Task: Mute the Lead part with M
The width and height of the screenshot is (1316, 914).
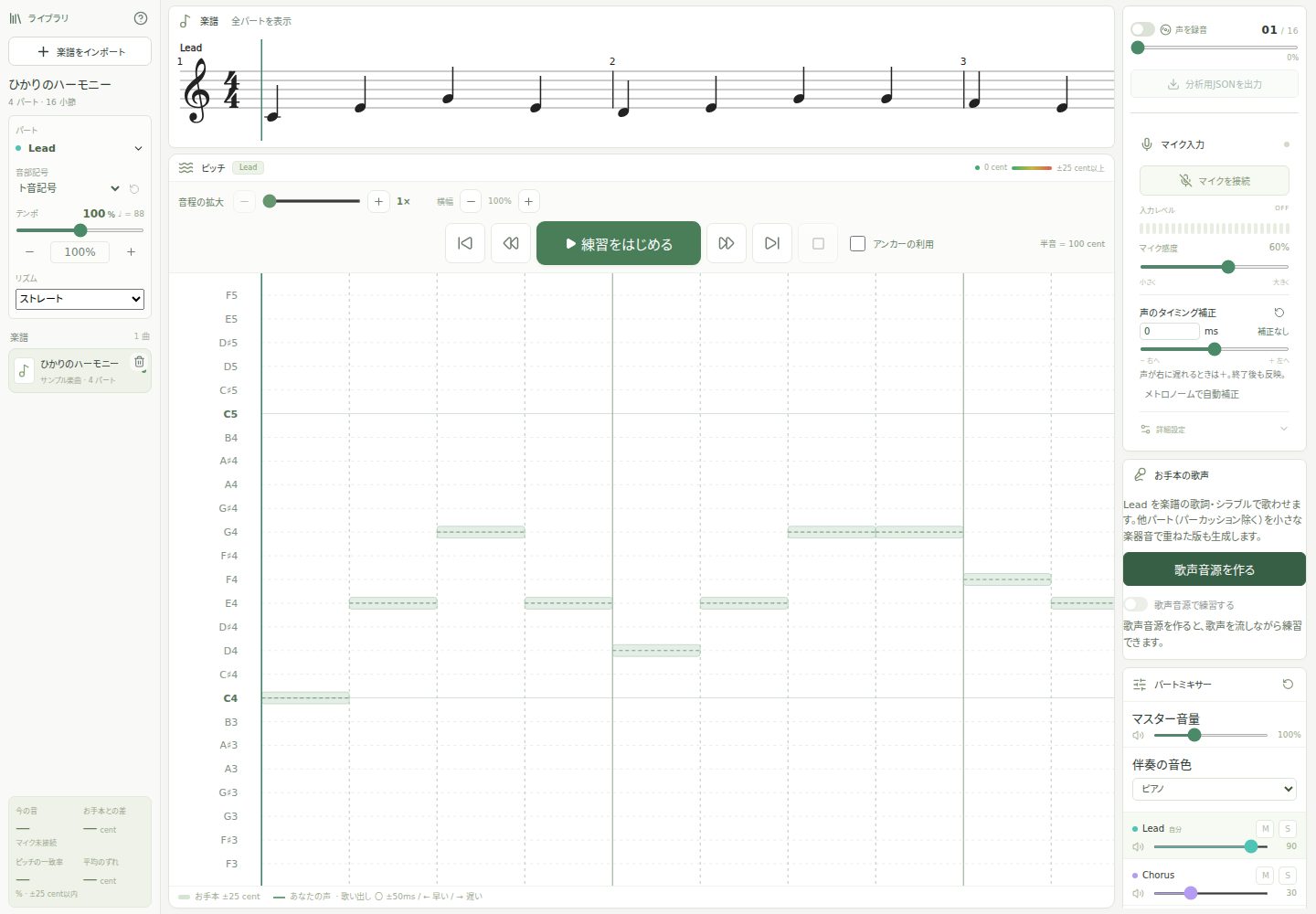Action: (1265, 828)
